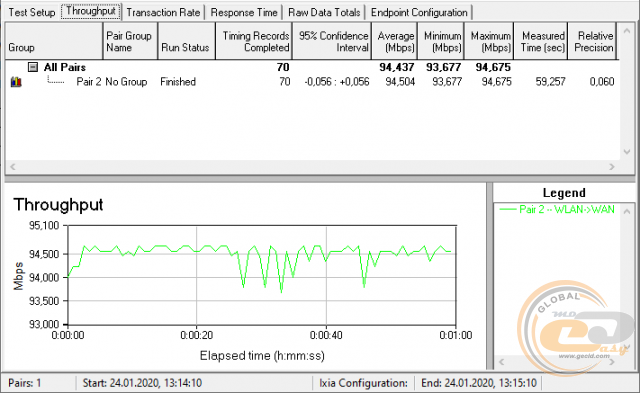
Task: Click Pair 2 maximum value 94,675
Action: [496, 82]
